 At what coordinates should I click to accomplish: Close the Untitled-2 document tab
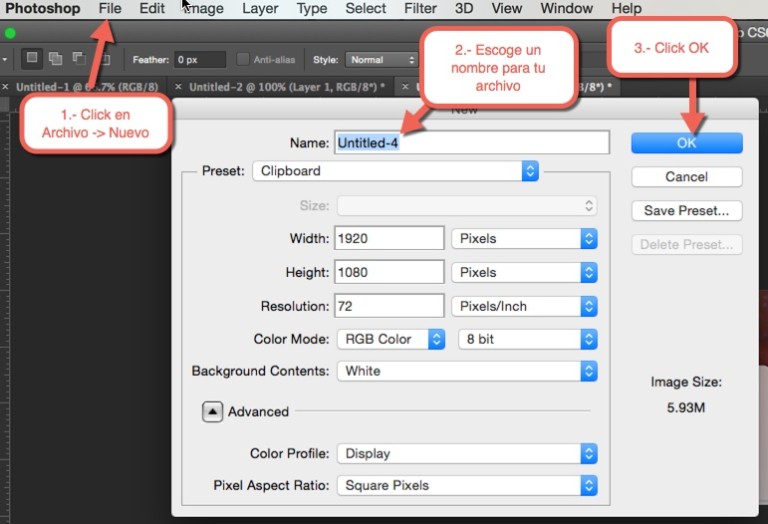179,87
